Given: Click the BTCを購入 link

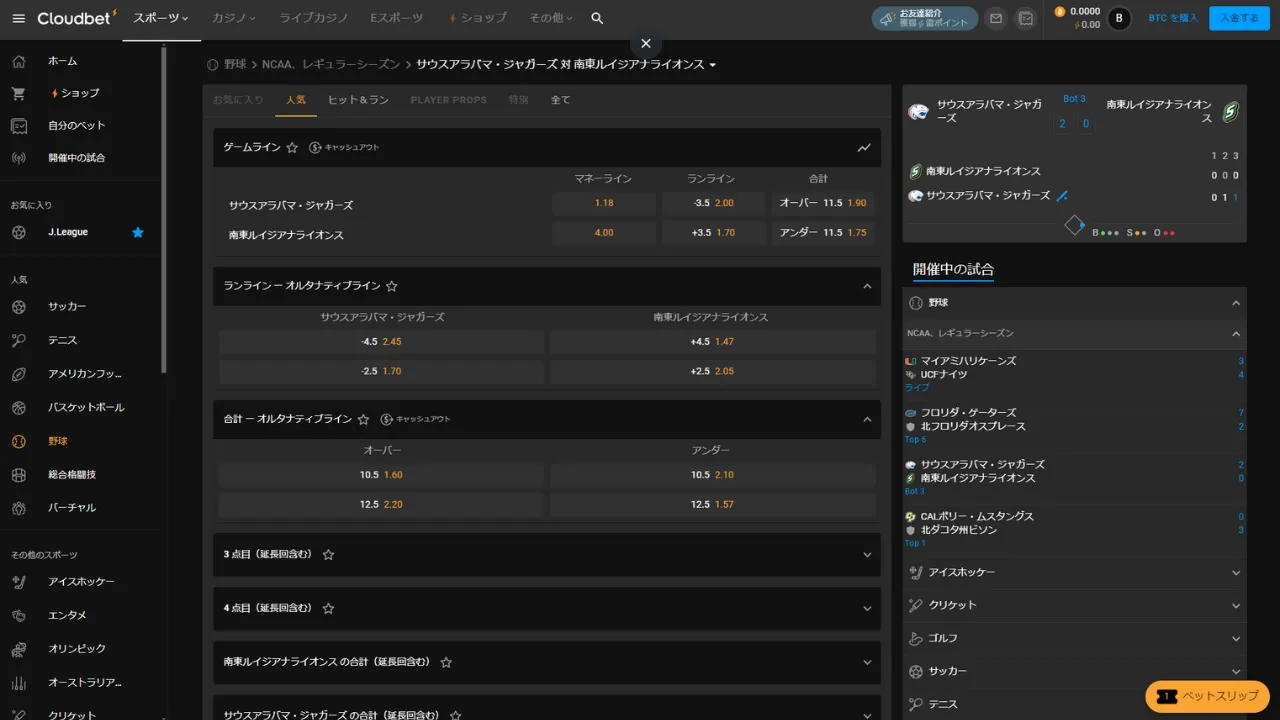Looking at the screenshot, I should tap(1172, 18).
